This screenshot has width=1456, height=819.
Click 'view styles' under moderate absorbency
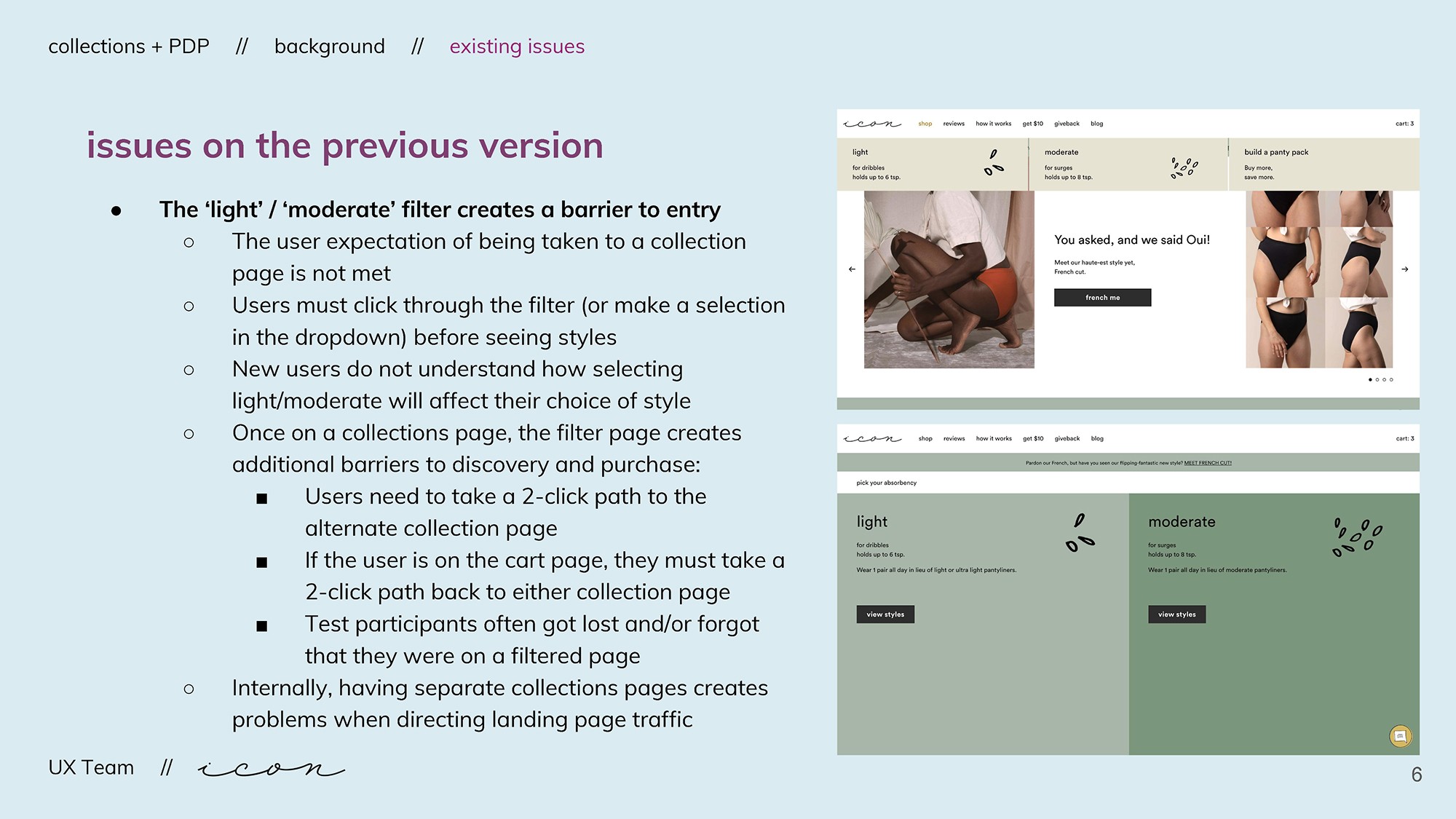tap(1176, 614)
